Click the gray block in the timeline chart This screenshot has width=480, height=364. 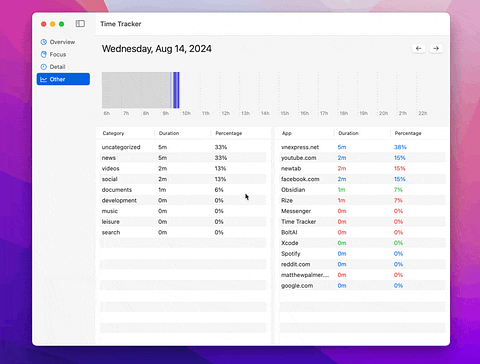tap(136, 90)
